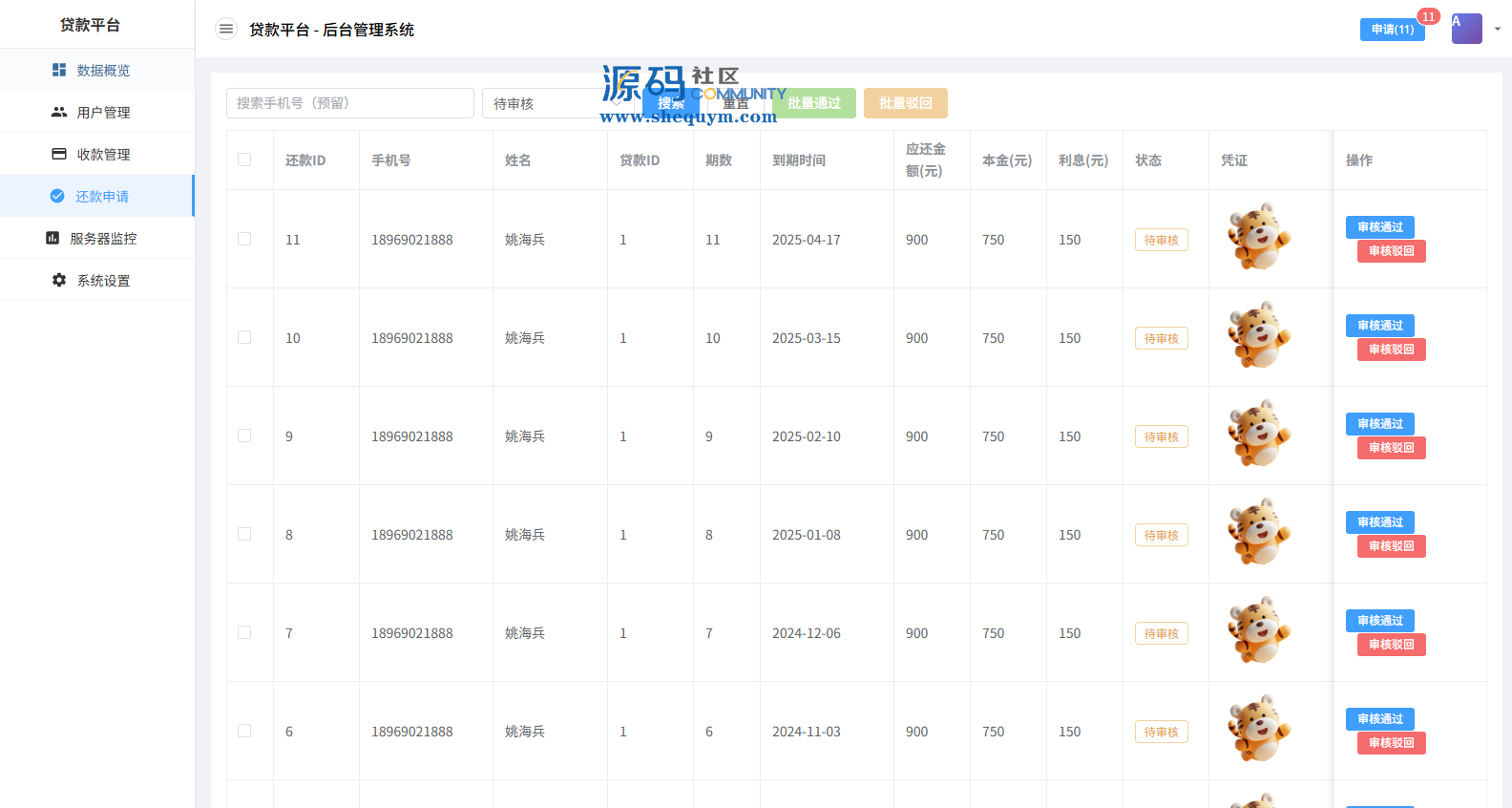Image resolution: width=1512 pixels, height=808 pixels.
Task: Open voucher thumbnail for repayment ID 9
Action: (x=1259, y=434)
